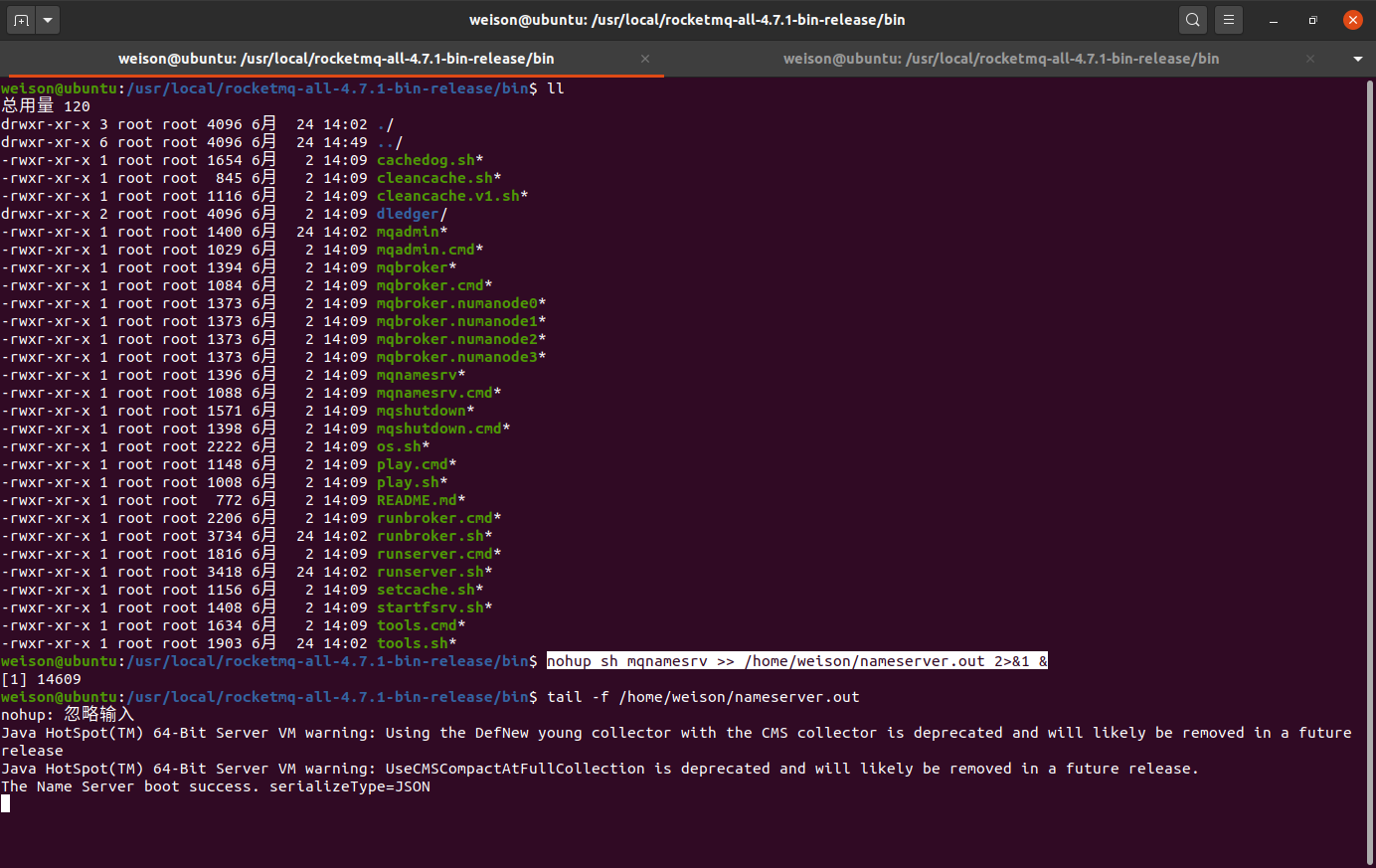
Task: Click the runbroker.cmd file name
Action: pyautogui.click(x=434, y=518)
